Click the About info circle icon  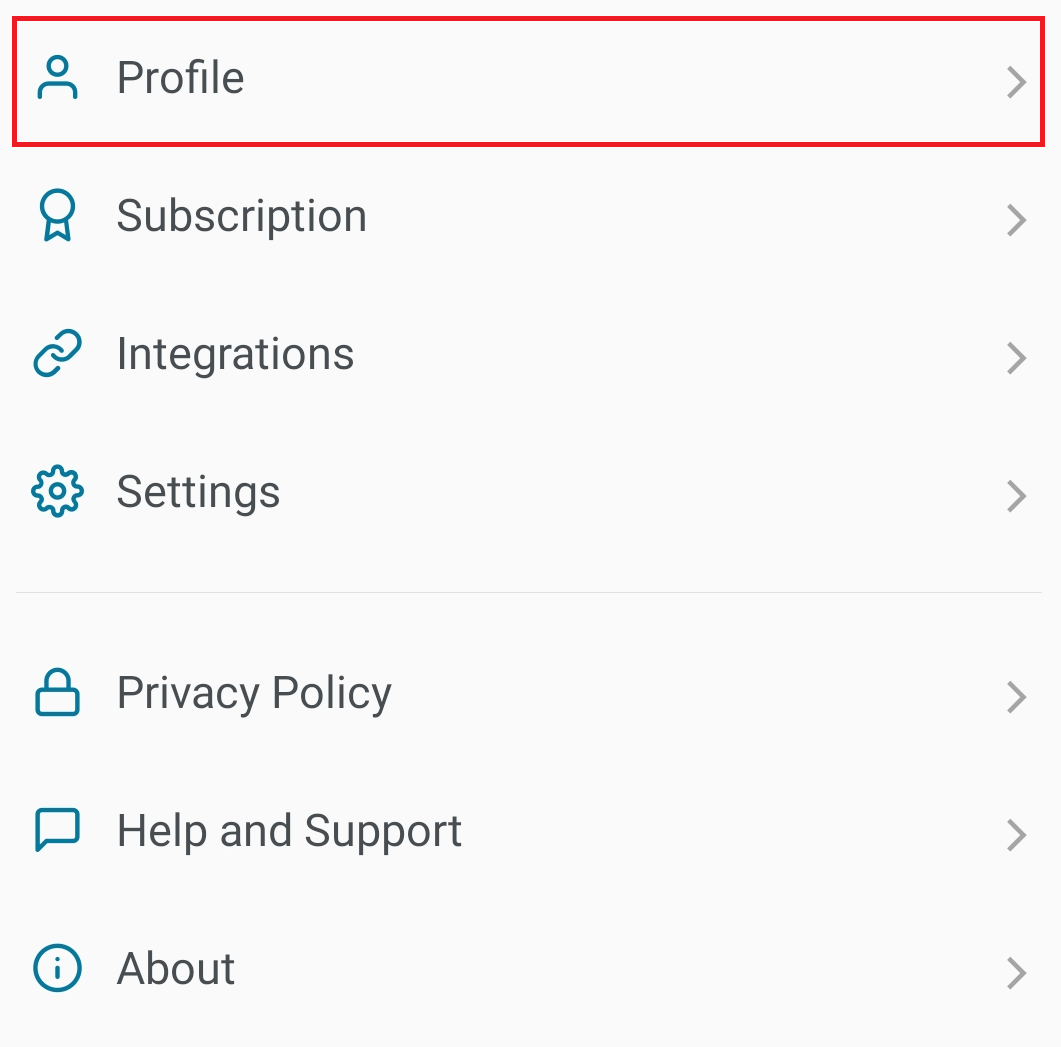57,969
